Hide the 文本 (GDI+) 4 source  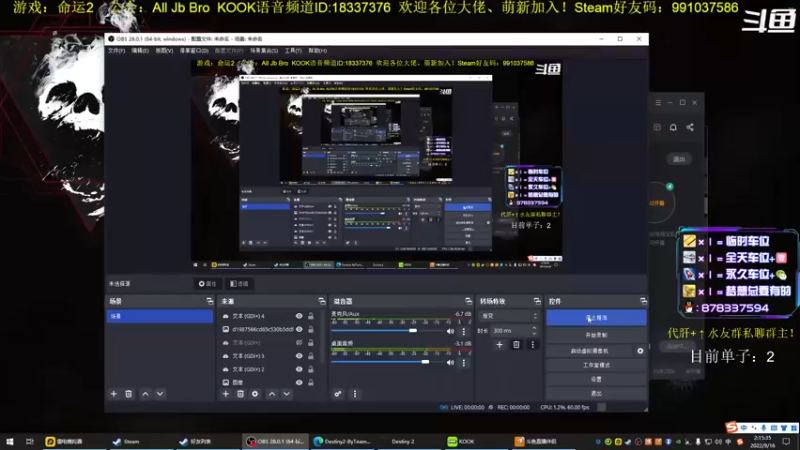(x=299, y=316)
